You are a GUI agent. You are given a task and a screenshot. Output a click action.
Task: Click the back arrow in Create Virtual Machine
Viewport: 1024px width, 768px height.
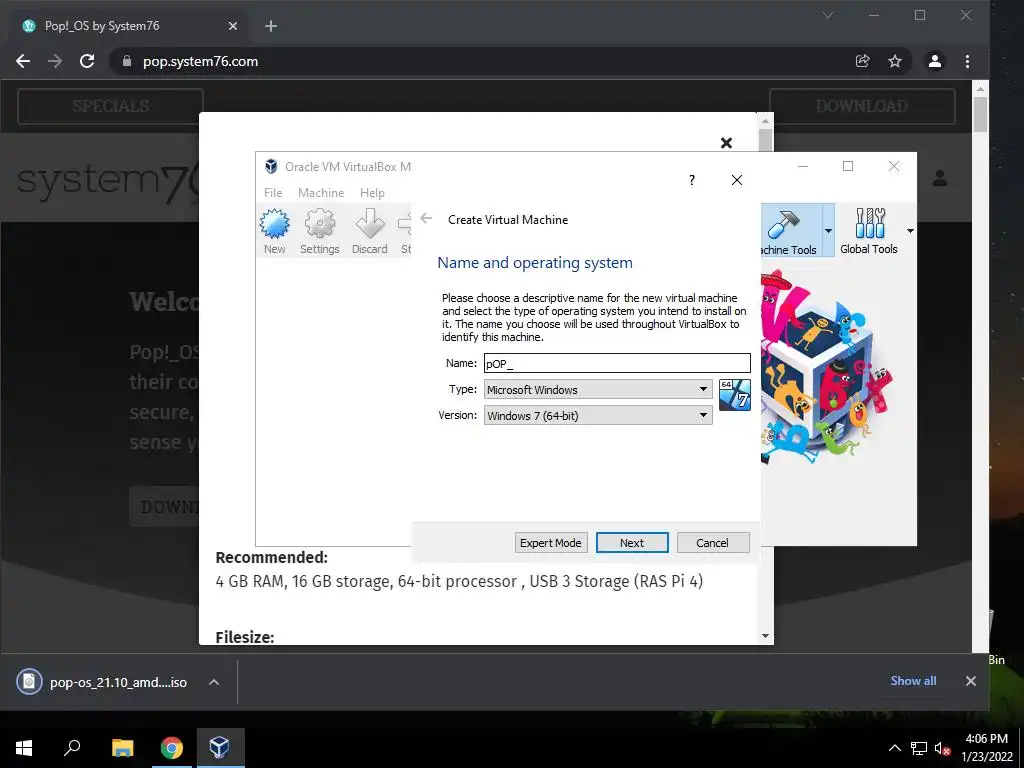(426, 218)
